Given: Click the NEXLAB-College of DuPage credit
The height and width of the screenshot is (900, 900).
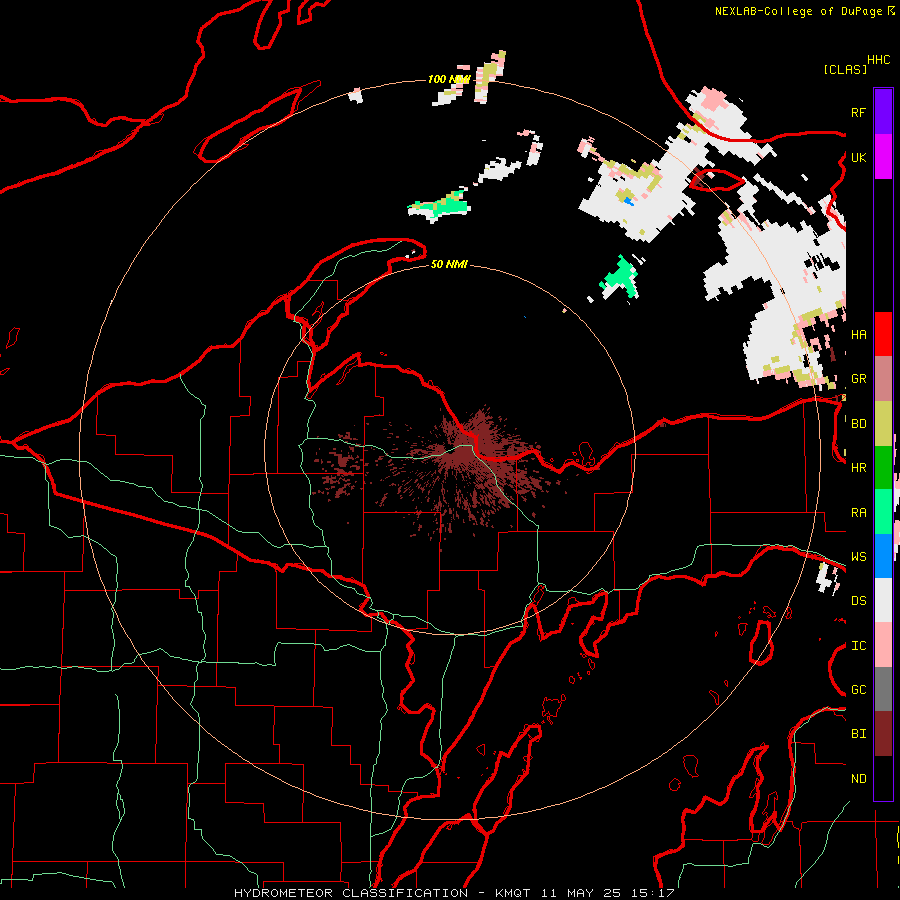Looking at the screenshot, I should (x=798, y=11).
